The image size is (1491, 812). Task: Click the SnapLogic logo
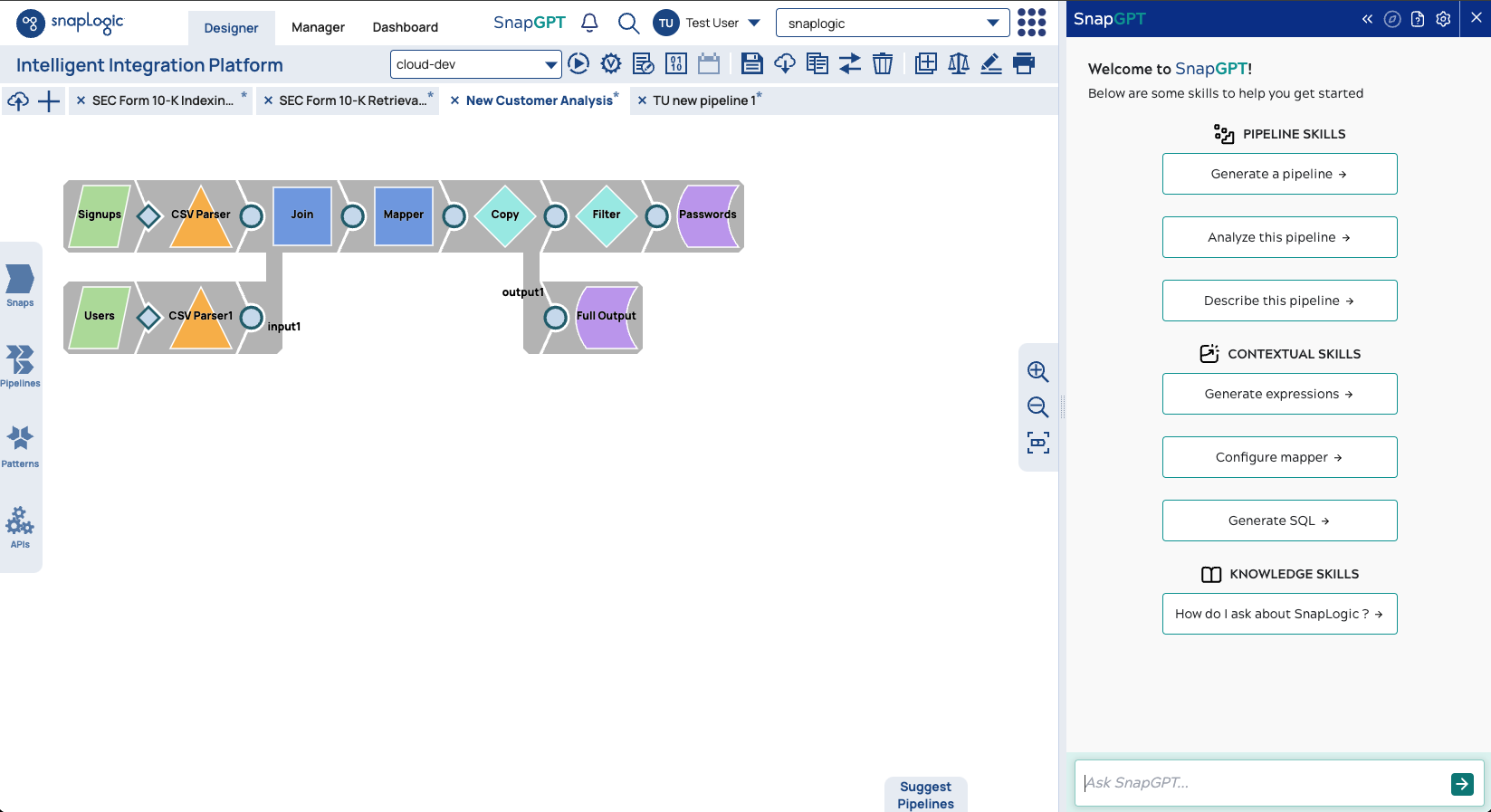click(x=71, y=23)
